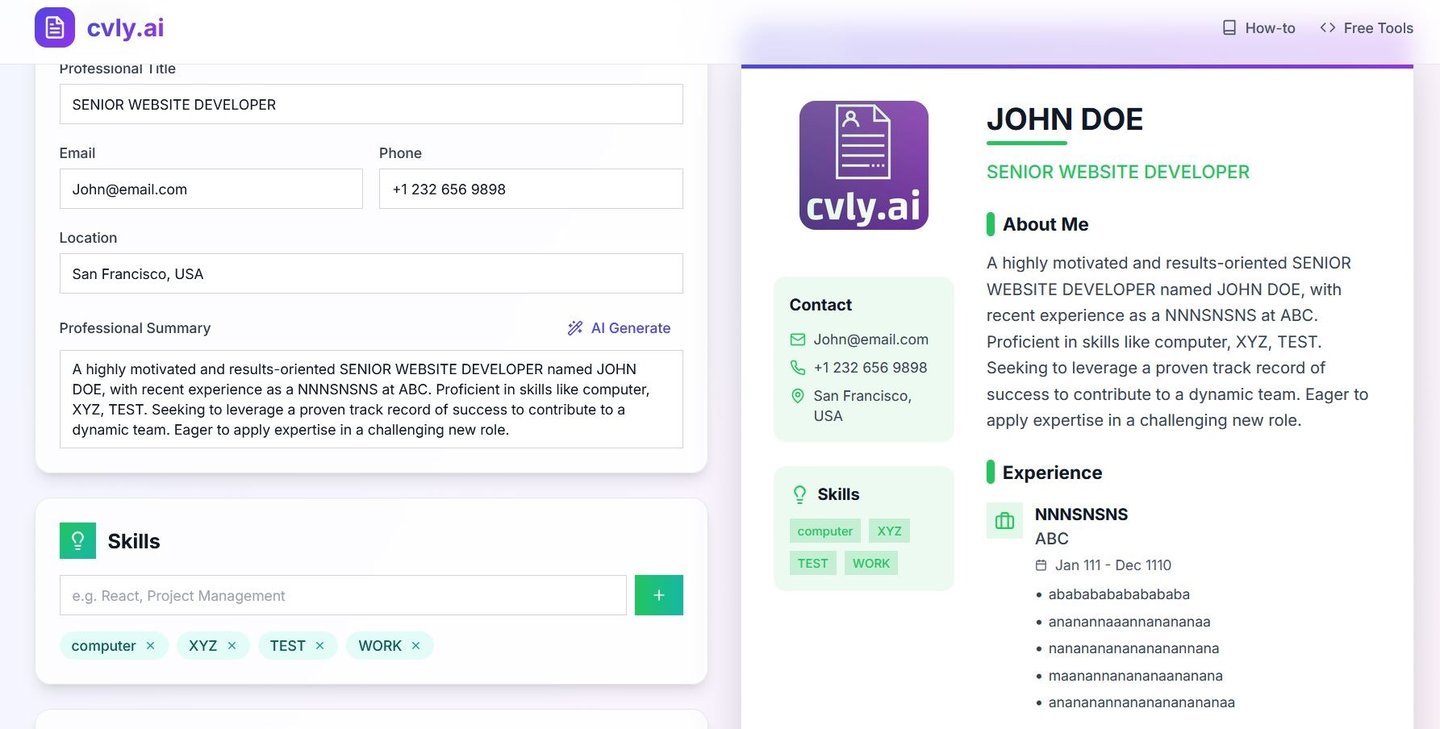Click the About Me heading
This screenshot has width=1440, height=729.
[x=1046, y=224]
